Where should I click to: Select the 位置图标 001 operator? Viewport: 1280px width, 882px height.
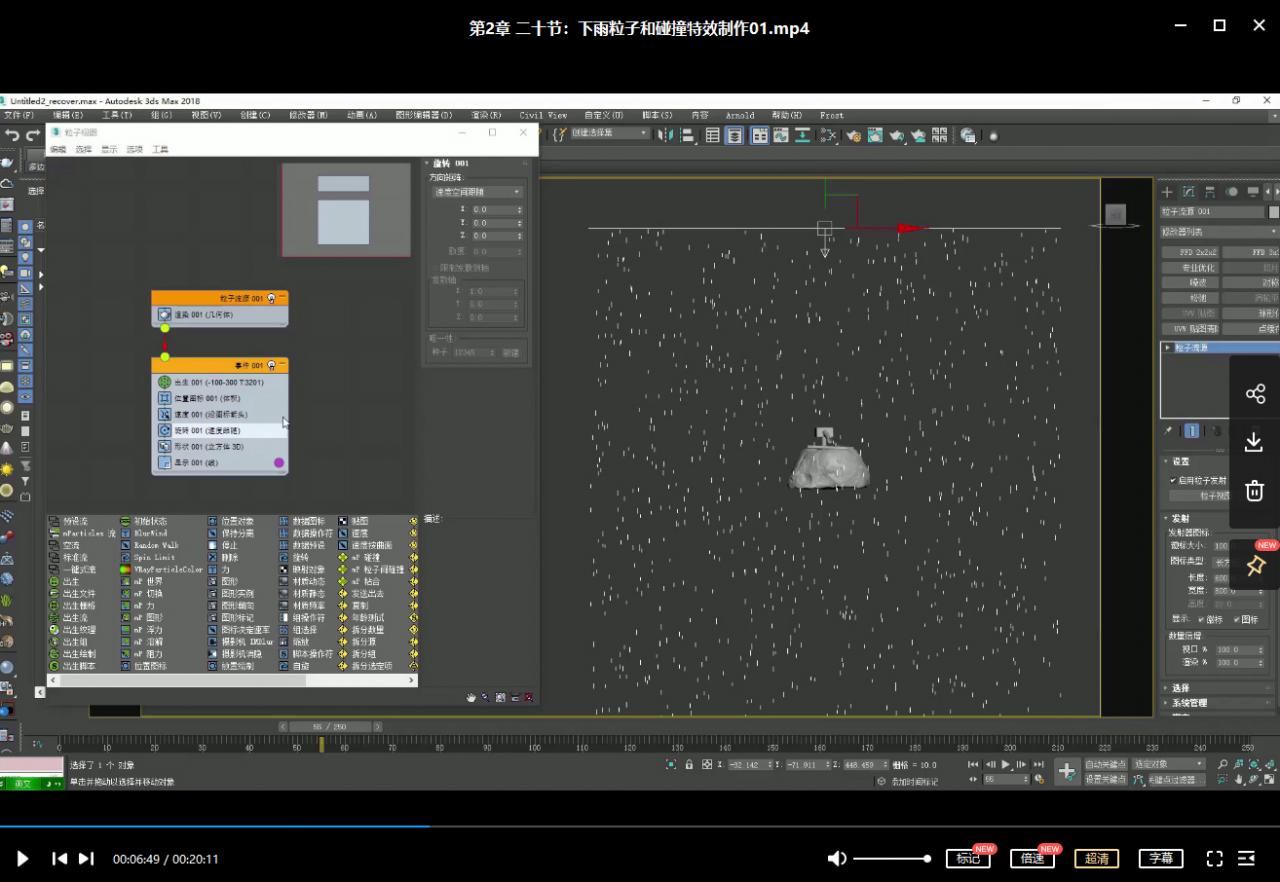[220, 398]
